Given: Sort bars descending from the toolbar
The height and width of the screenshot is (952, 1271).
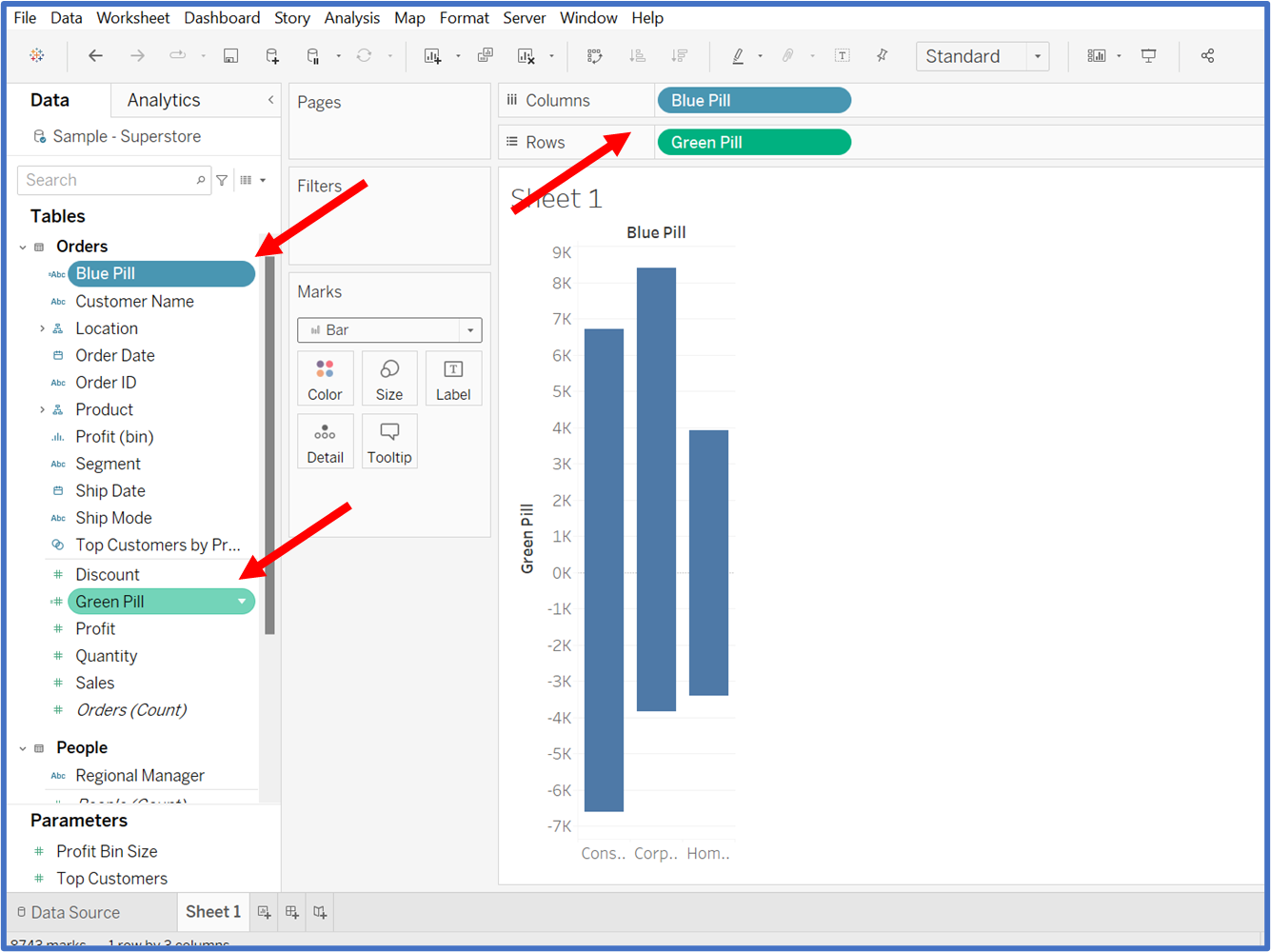Looking at the screenshot, I should [x=679, y=55].
